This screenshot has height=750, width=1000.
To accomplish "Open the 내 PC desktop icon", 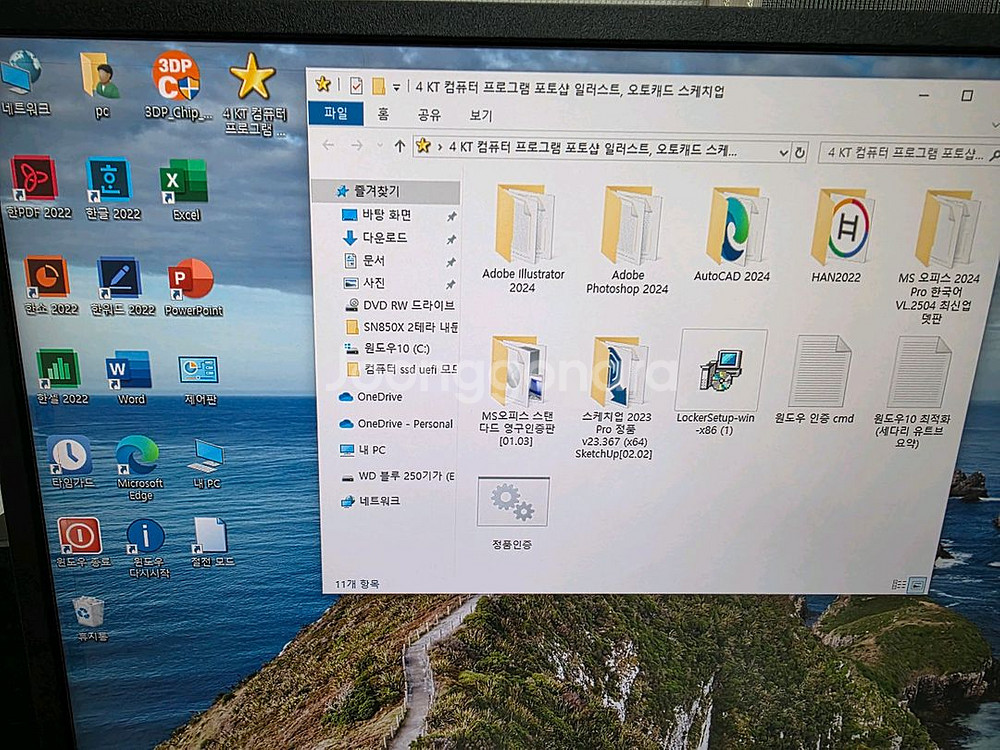I will [x=207, y=464].
